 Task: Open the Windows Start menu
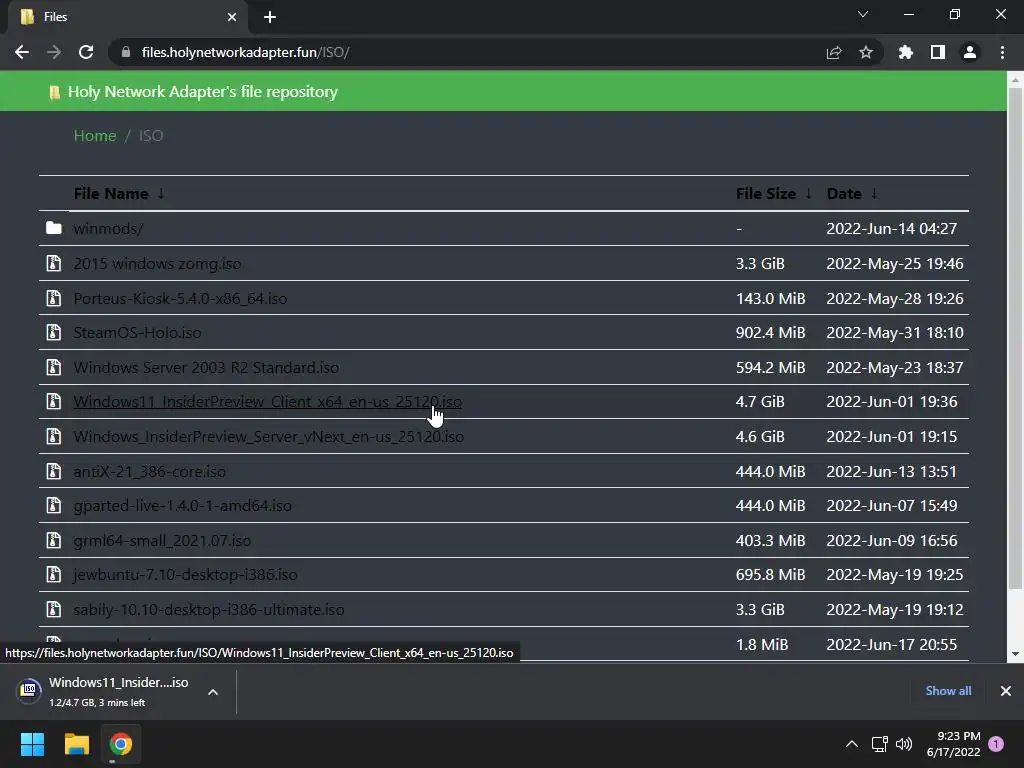pyautogui.click(x=32, y=744)
